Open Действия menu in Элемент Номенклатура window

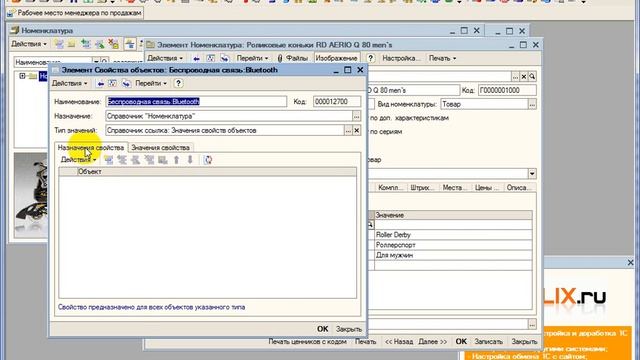click(x=165, y=58)
